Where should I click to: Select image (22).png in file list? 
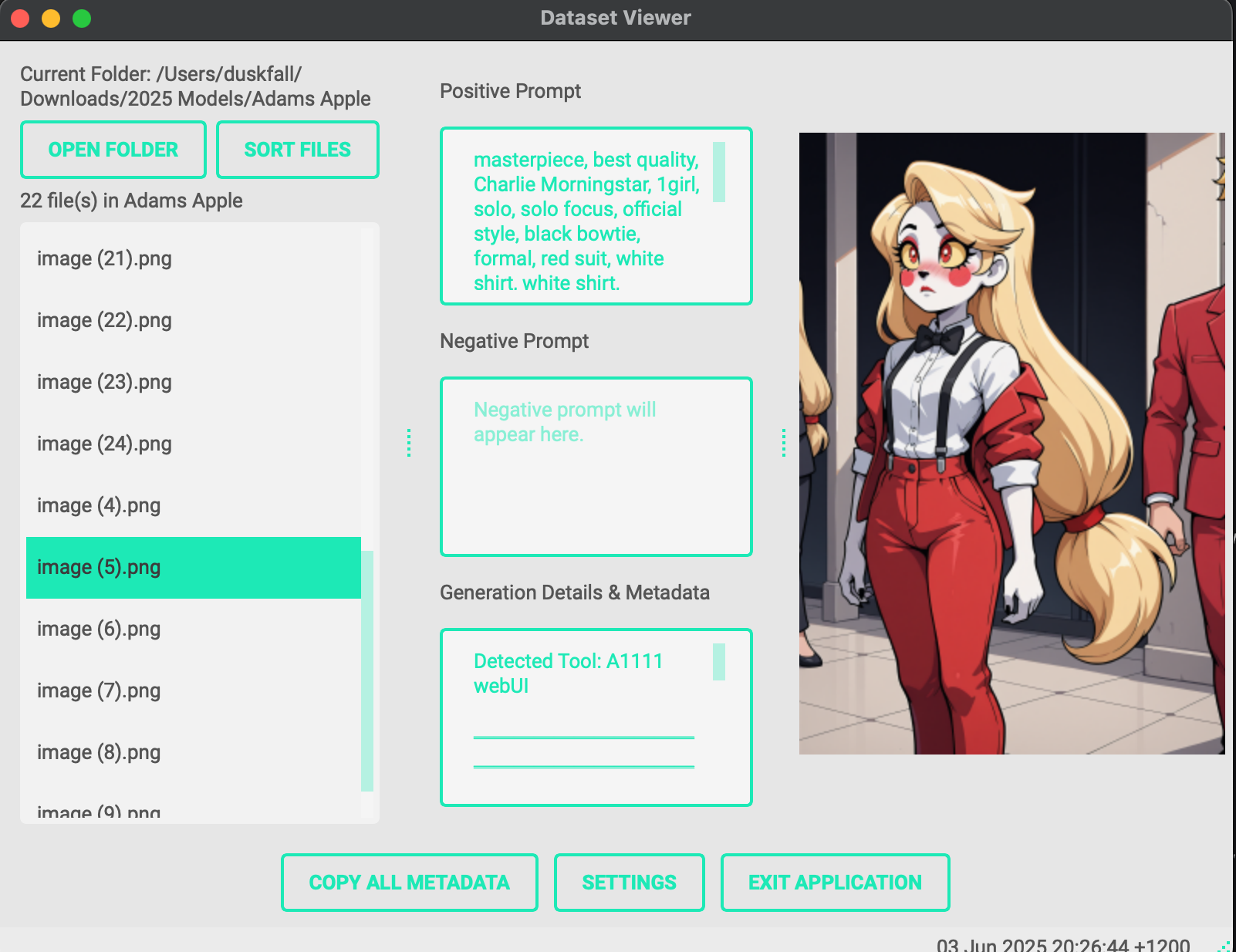tap(194, 320)
